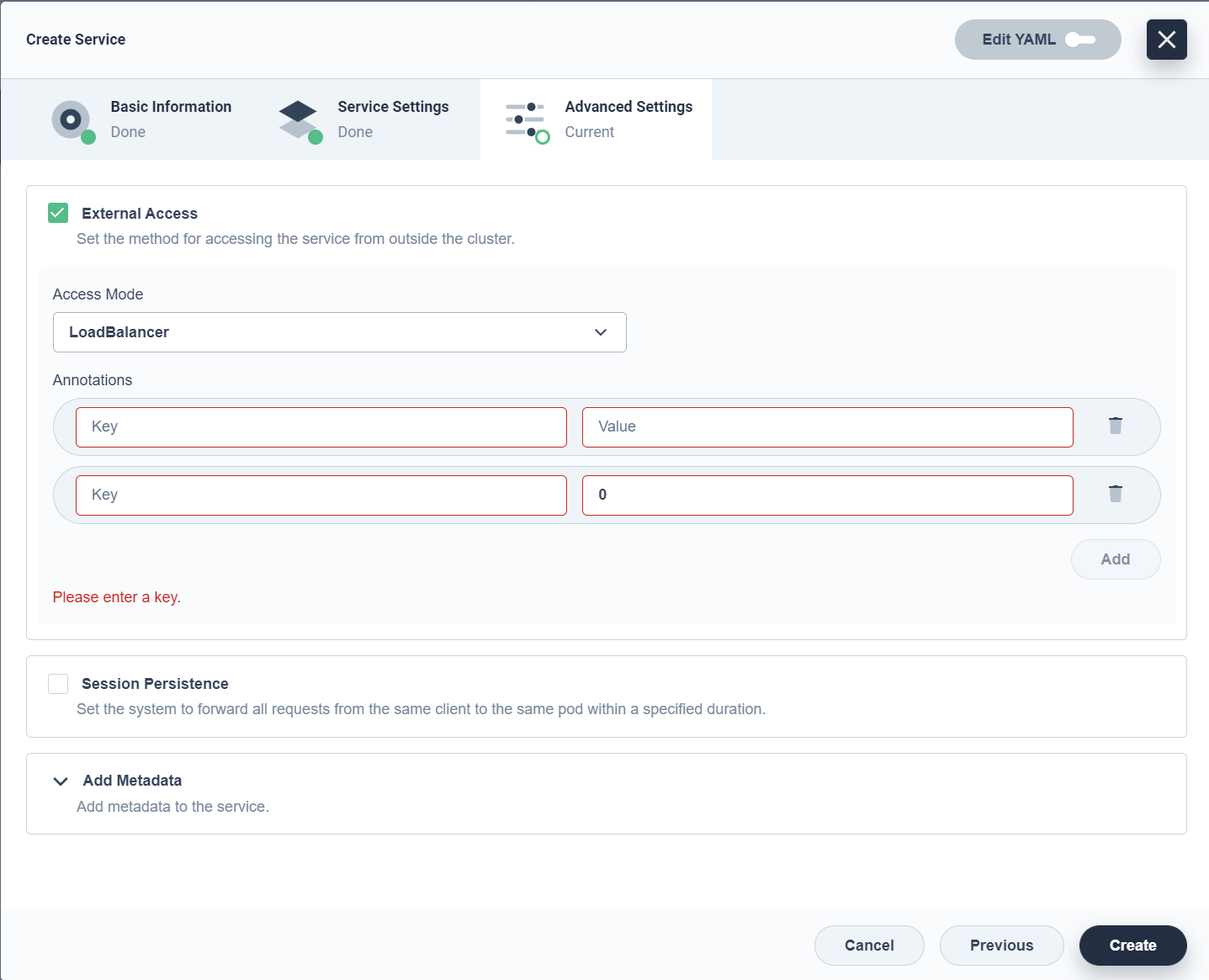The width and height of the screenshot is (1209, 980).
Task: Select the Advanced Settings tab
Action: (x=628, y=107)
